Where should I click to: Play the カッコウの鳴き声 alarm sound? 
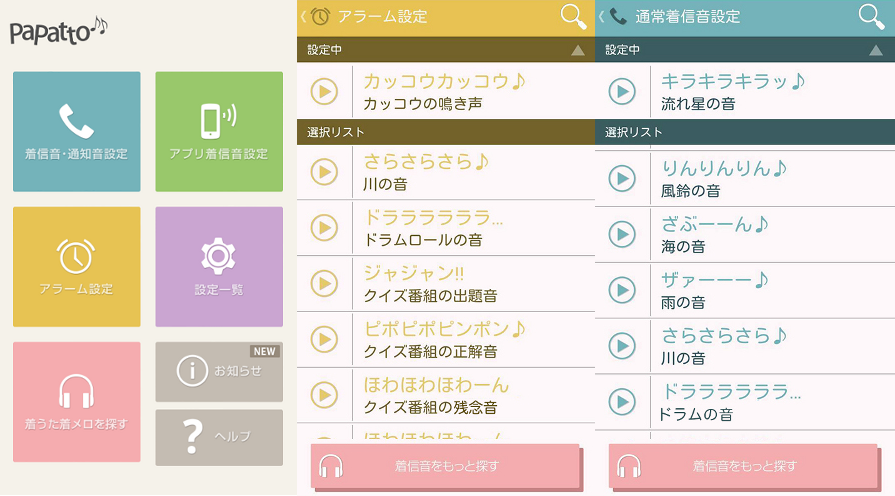click(x=324, y=91)
